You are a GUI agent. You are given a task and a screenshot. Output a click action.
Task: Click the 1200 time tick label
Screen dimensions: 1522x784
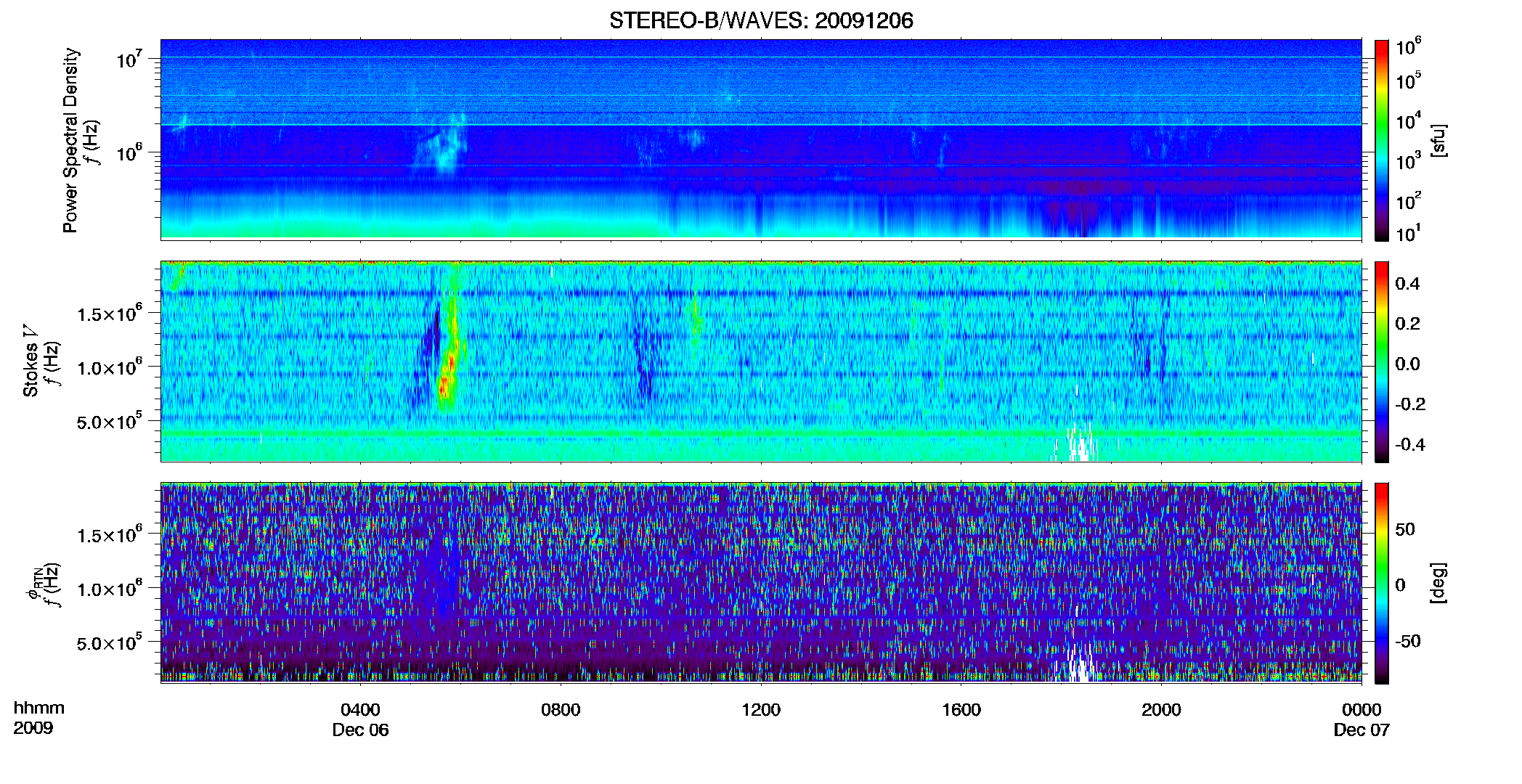(761, 710)
